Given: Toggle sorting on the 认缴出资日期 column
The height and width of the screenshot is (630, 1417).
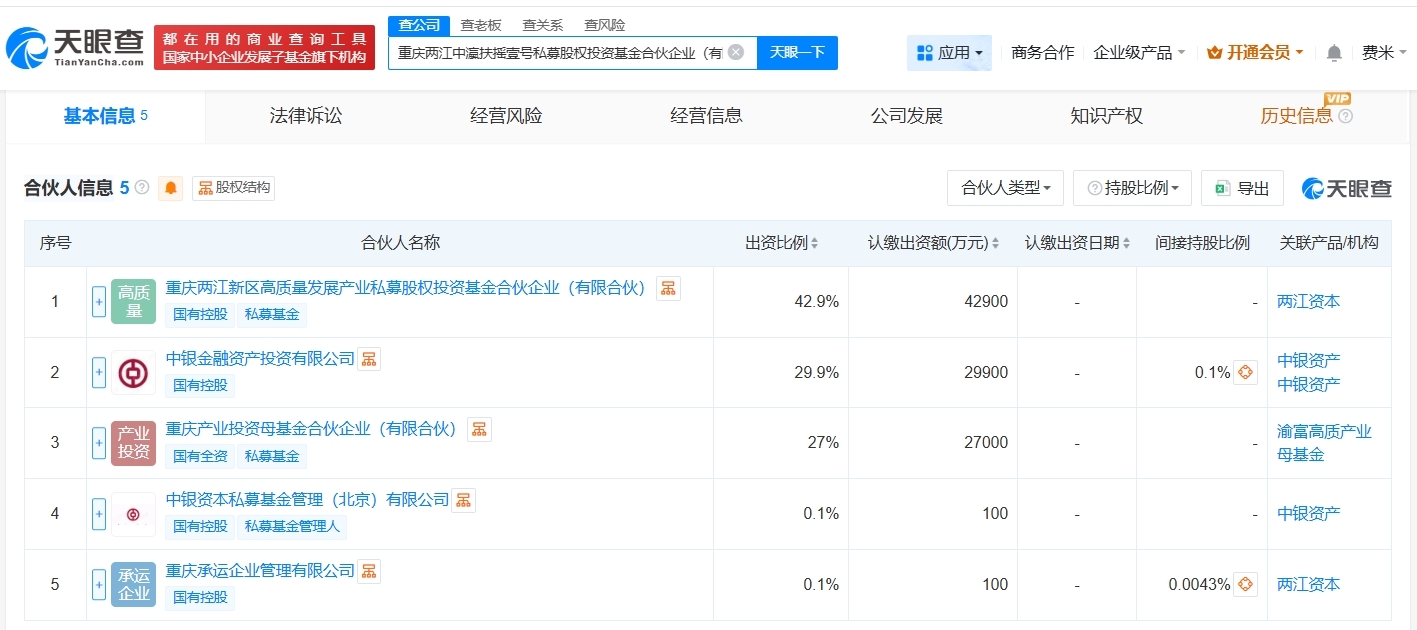Looking at the screenshot, I should [1128, 242].
